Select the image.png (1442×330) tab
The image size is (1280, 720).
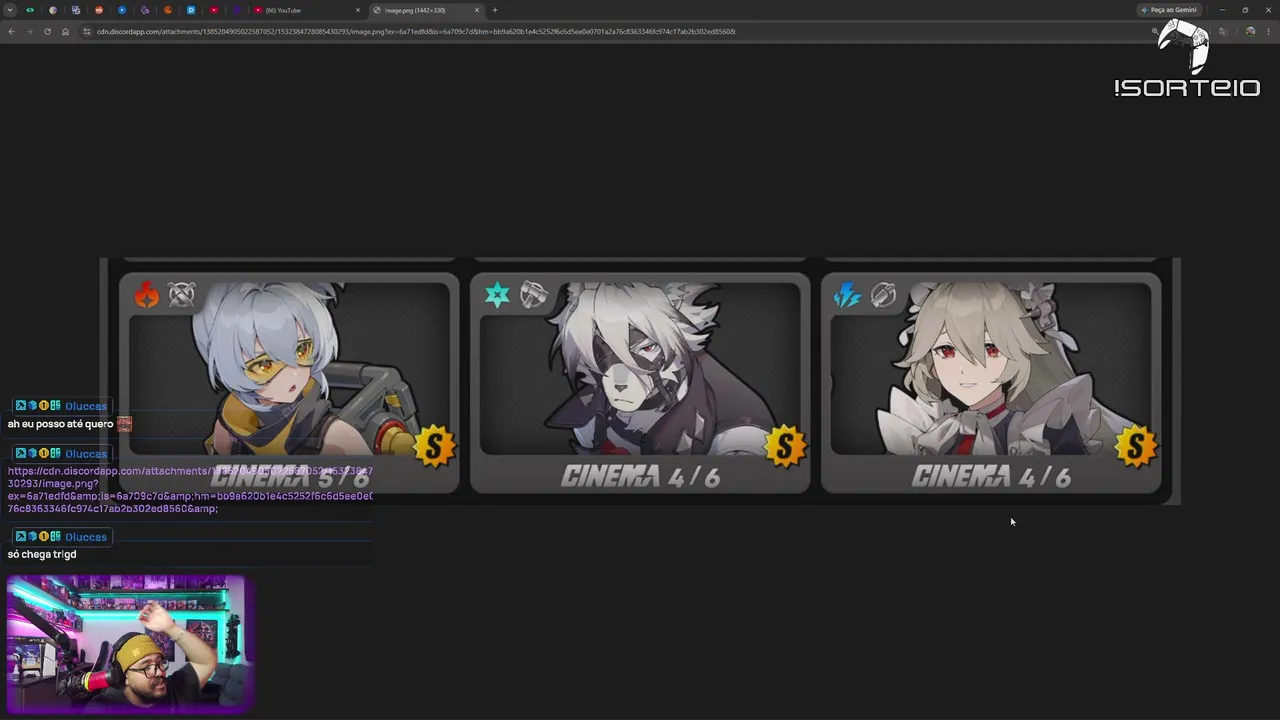pyautogui.click(x=426, y=10)
